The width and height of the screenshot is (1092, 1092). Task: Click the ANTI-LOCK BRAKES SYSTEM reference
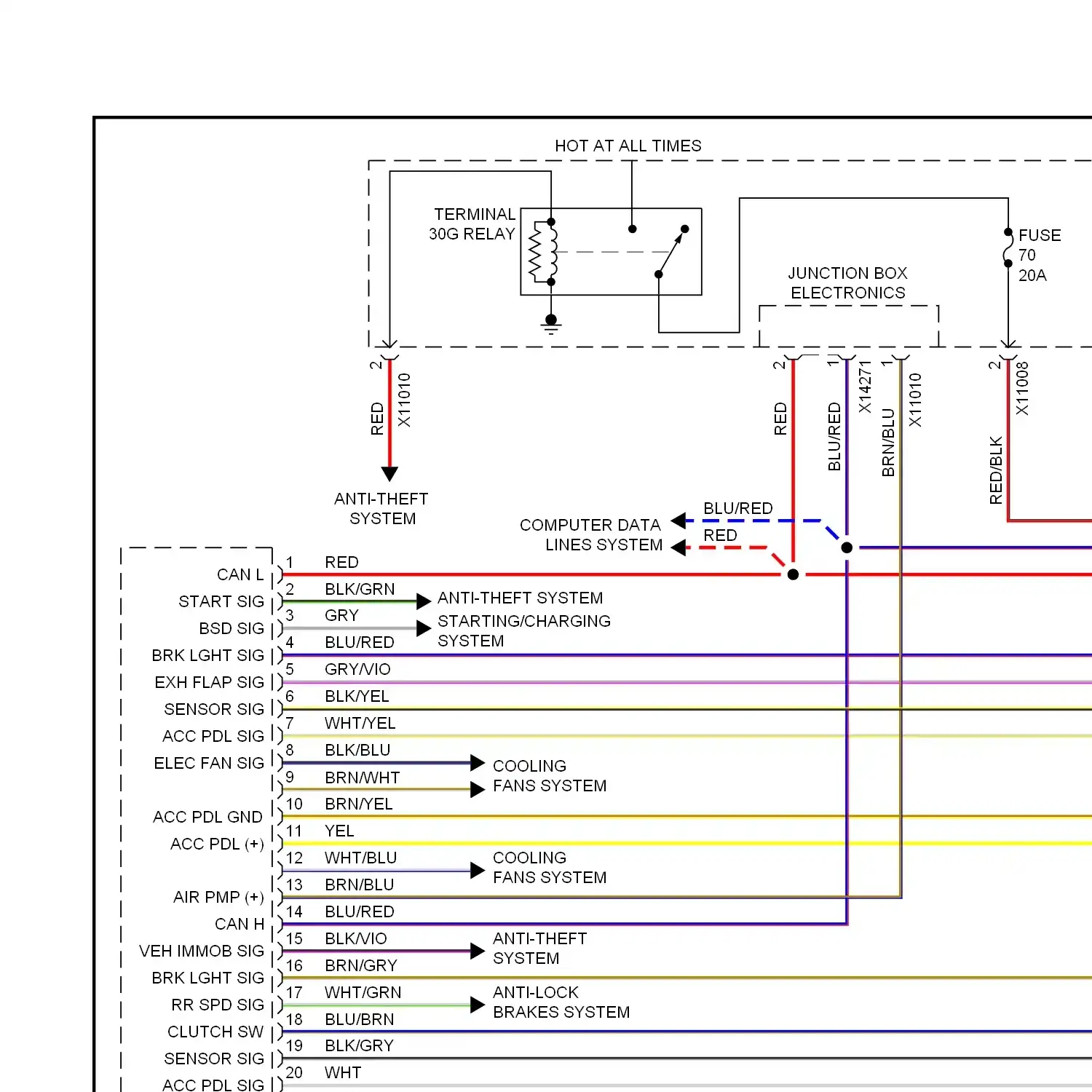pos(561,1002)
